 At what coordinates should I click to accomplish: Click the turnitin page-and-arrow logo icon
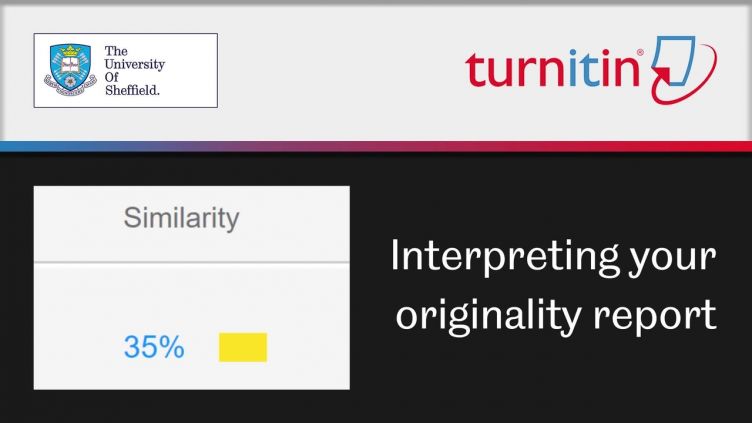point(683,69)
